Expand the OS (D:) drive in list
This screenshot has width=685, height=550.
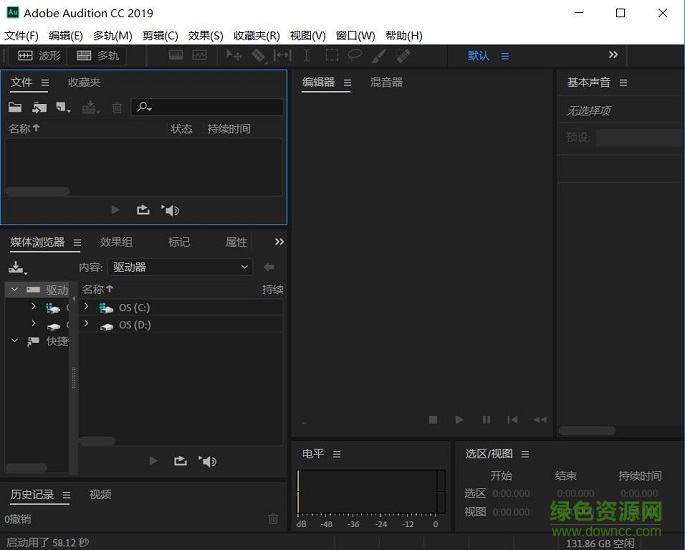86,324
